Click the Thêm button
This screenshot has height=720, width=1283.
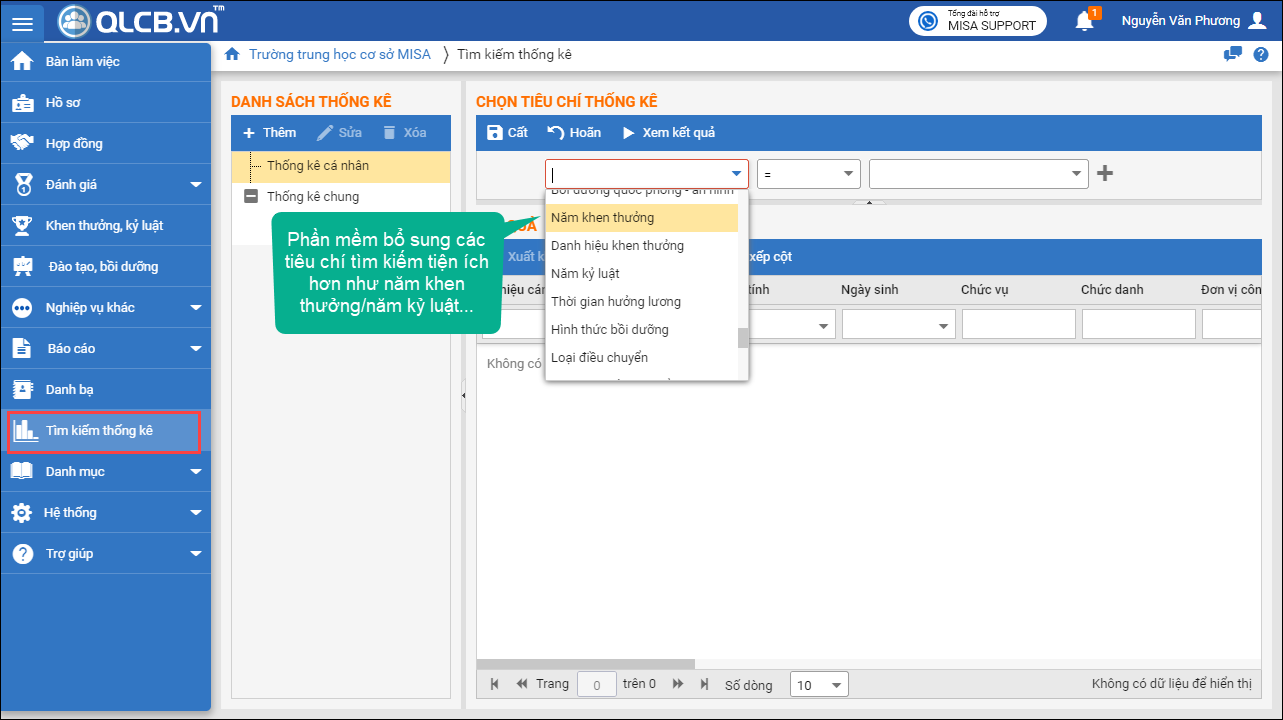(270, 132)
